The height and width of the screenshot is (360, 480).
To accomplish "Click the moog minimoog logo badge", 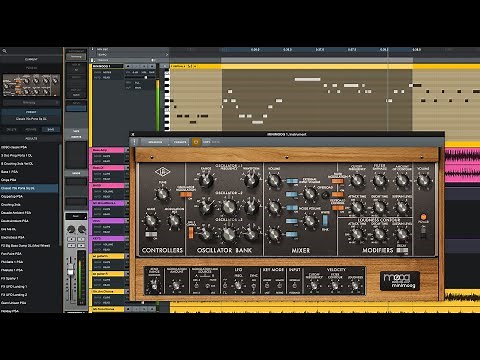I will tap(400, 281).
